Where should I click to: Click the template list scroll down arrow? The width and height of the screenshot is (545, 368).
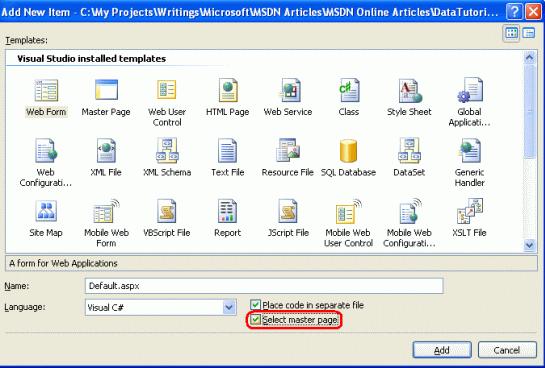[x=529, y=245]
